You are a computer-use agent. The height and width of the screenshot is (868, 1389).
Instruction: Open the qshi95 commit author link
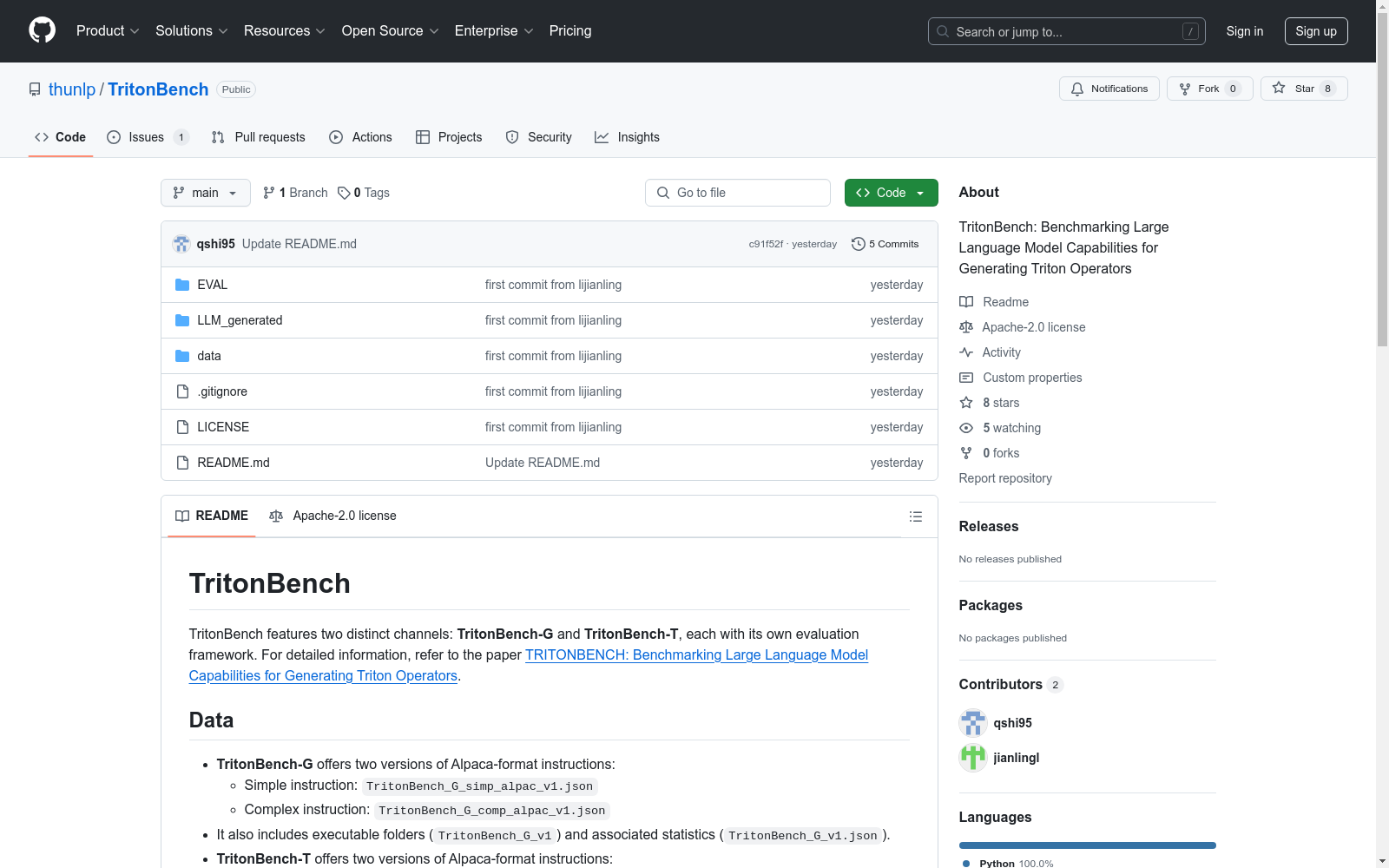point(216,244)
